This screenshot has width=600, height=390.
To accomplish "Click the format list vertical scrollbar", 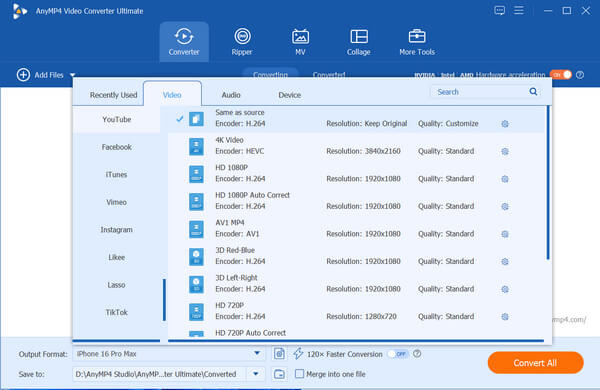I will (548, 183).
